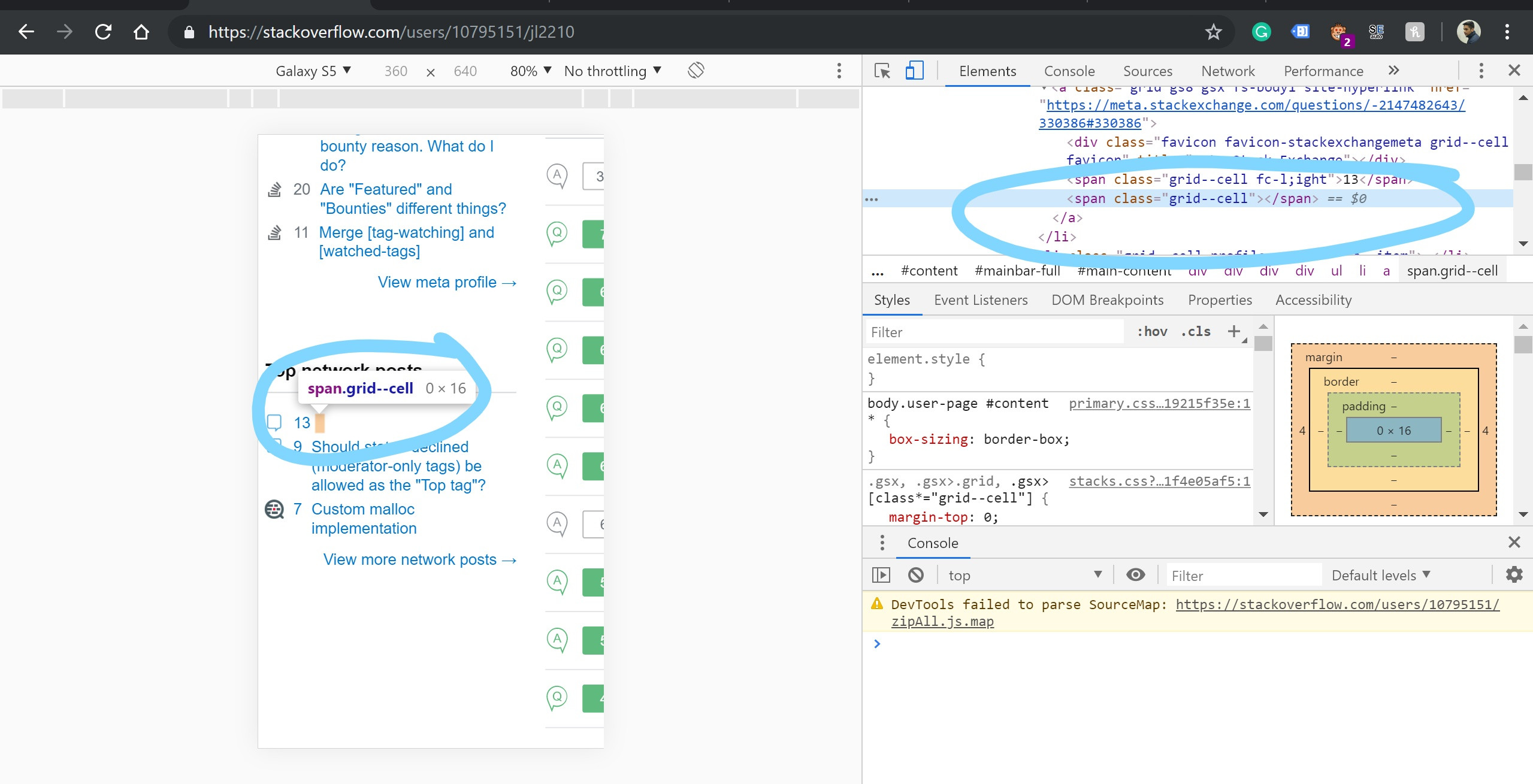The image size is (1533, 784).
Task: Toggle the .cls class editor
Action: coord(1196,331)
